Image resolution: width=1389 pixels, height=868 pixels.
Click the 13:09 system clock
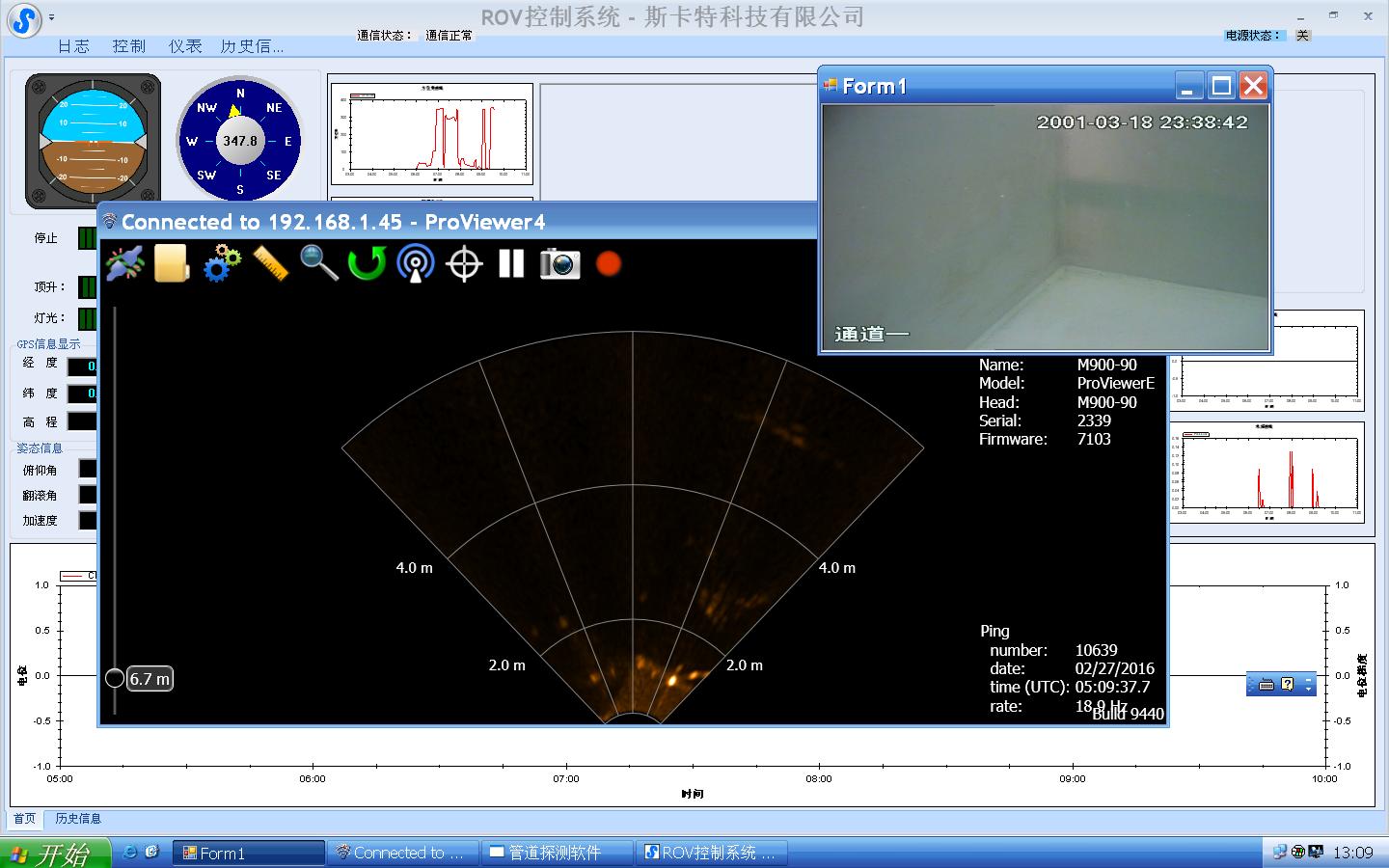click(x=1352, y=853)
